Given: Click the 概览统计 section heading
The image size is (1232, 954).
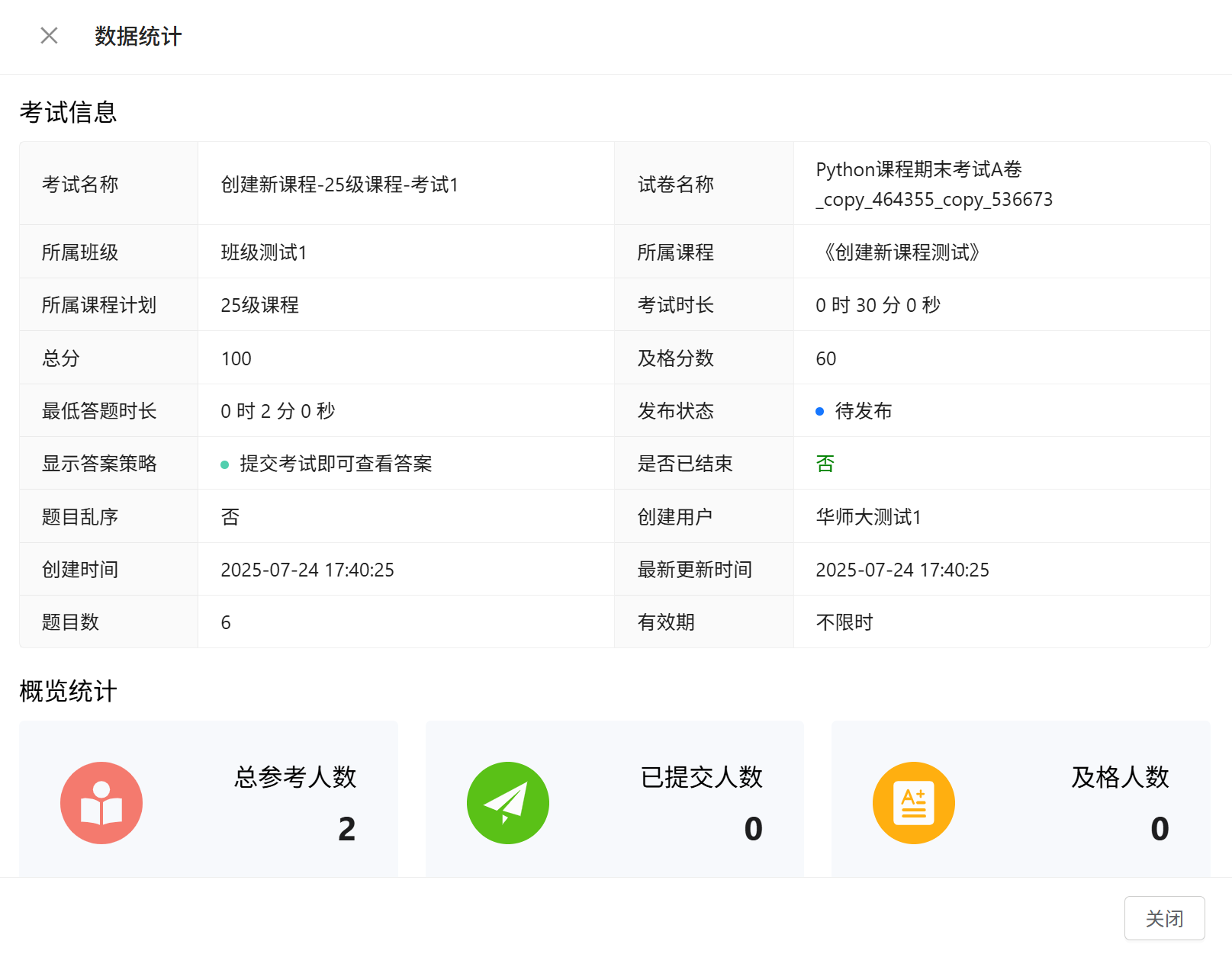Looking at the screenshot, I should 68,691.
